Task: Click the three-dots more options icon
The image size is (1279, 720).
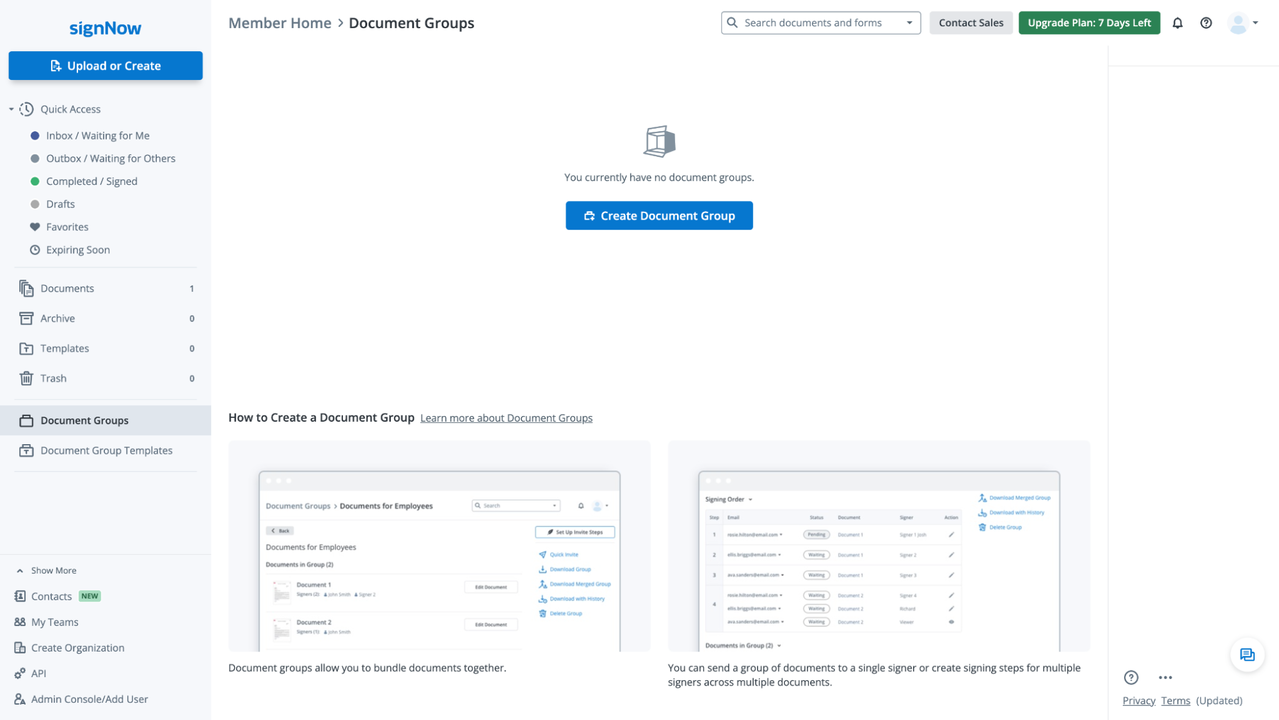Action: coord(1165,677)
